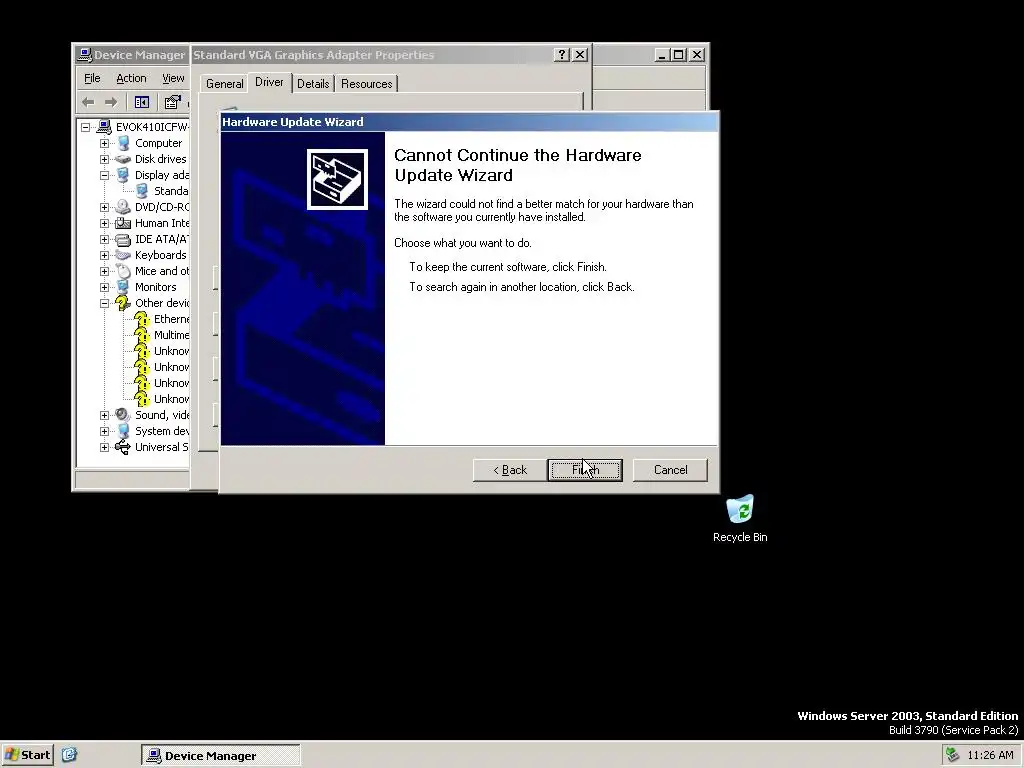The width and height of the screenshot is (1024, 768).
Task: Click Finish in the Hardware Update Wizard
Action: coord(585,470)
